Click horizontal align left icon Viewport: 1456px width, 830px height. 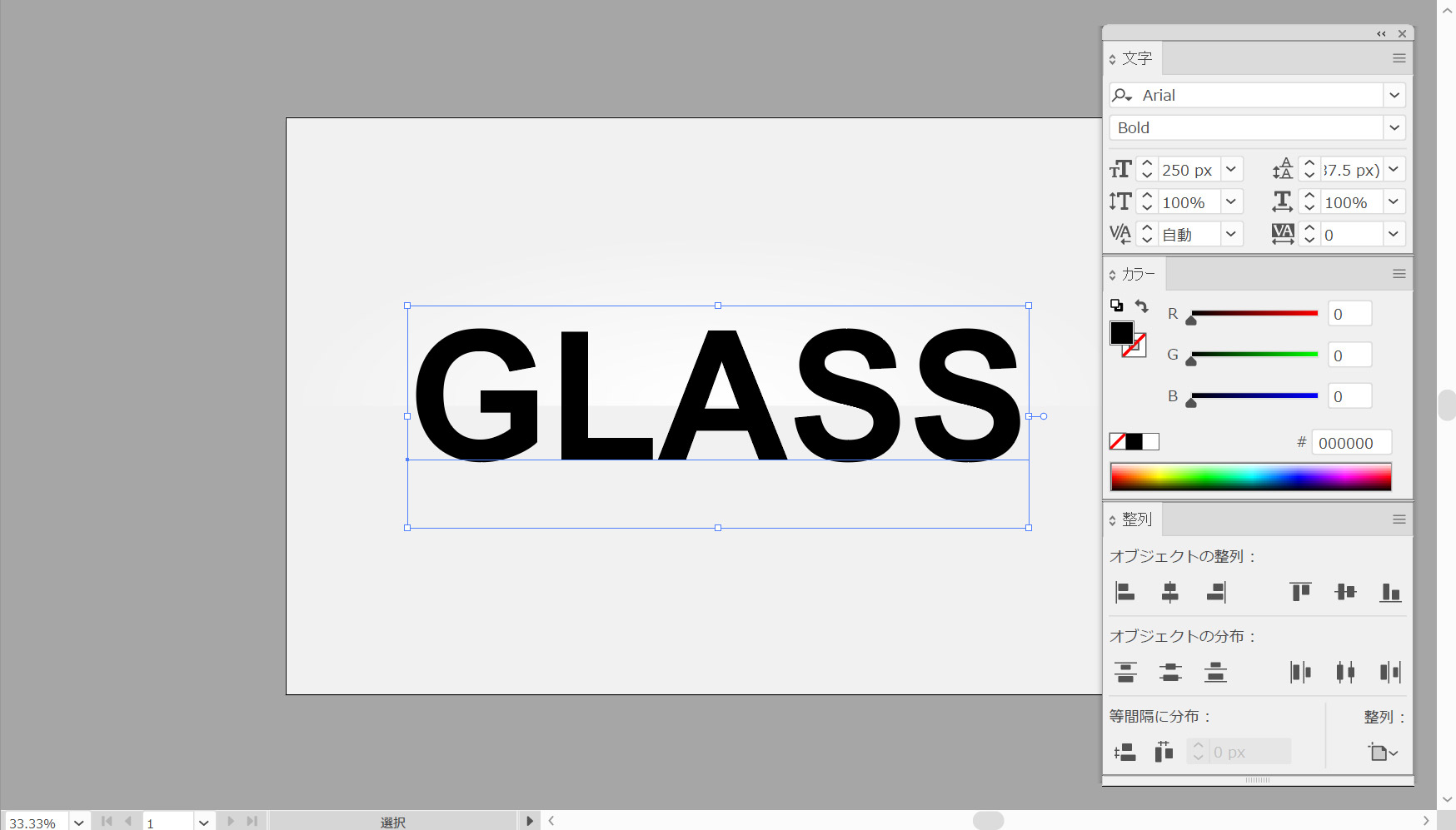tap(1125, 592)
